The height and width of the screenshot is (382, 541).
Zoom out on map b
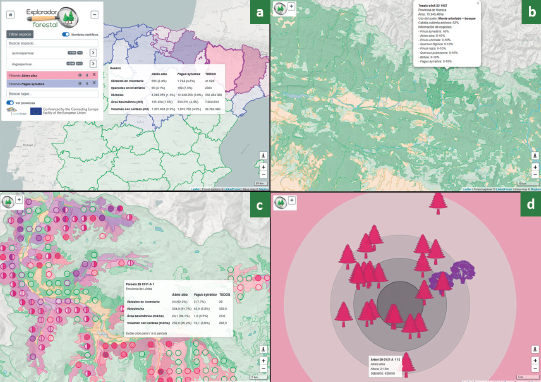(x=535, y=175)
